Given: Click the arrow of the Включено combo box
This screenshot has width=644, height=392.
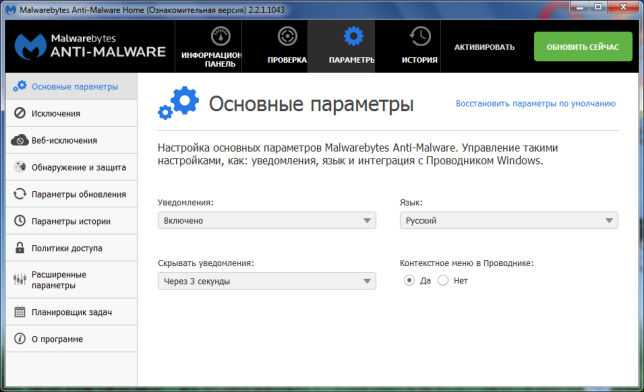Looking at the screenshot, I should tap(367, 221).
